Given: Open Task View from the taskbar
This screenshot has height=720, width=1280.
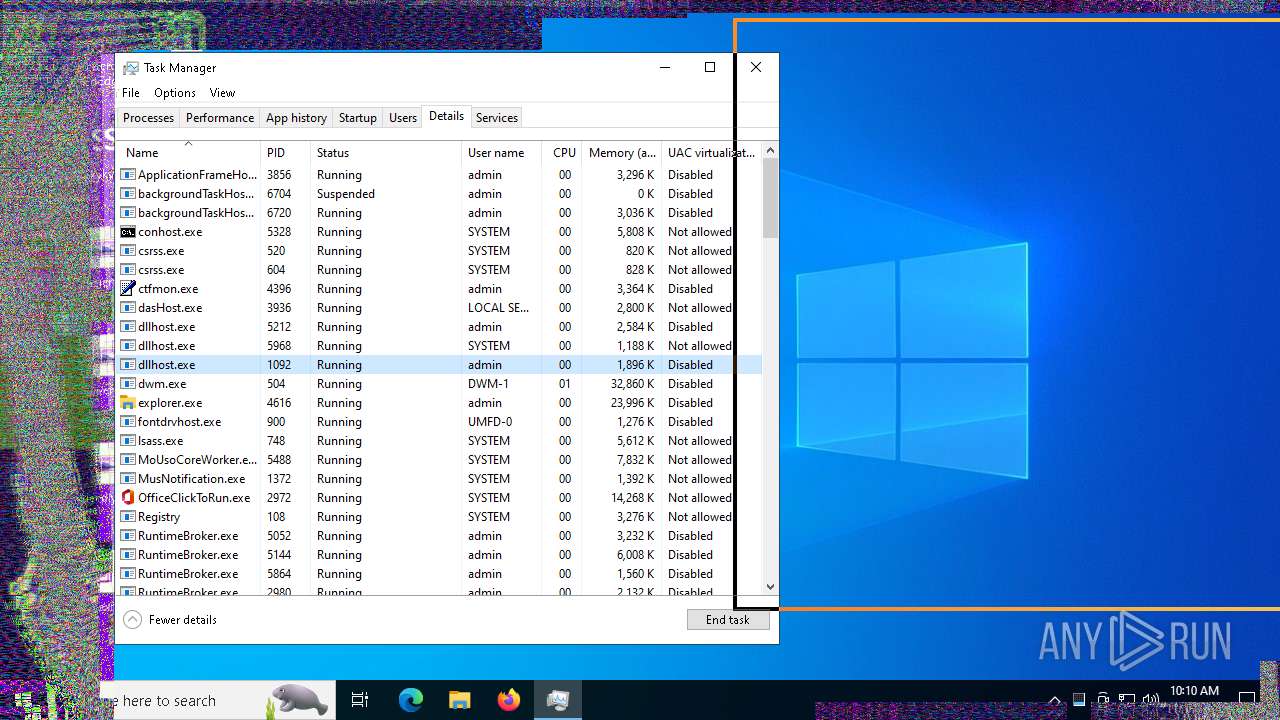Looking at the screenshot, I should [360, 701].
